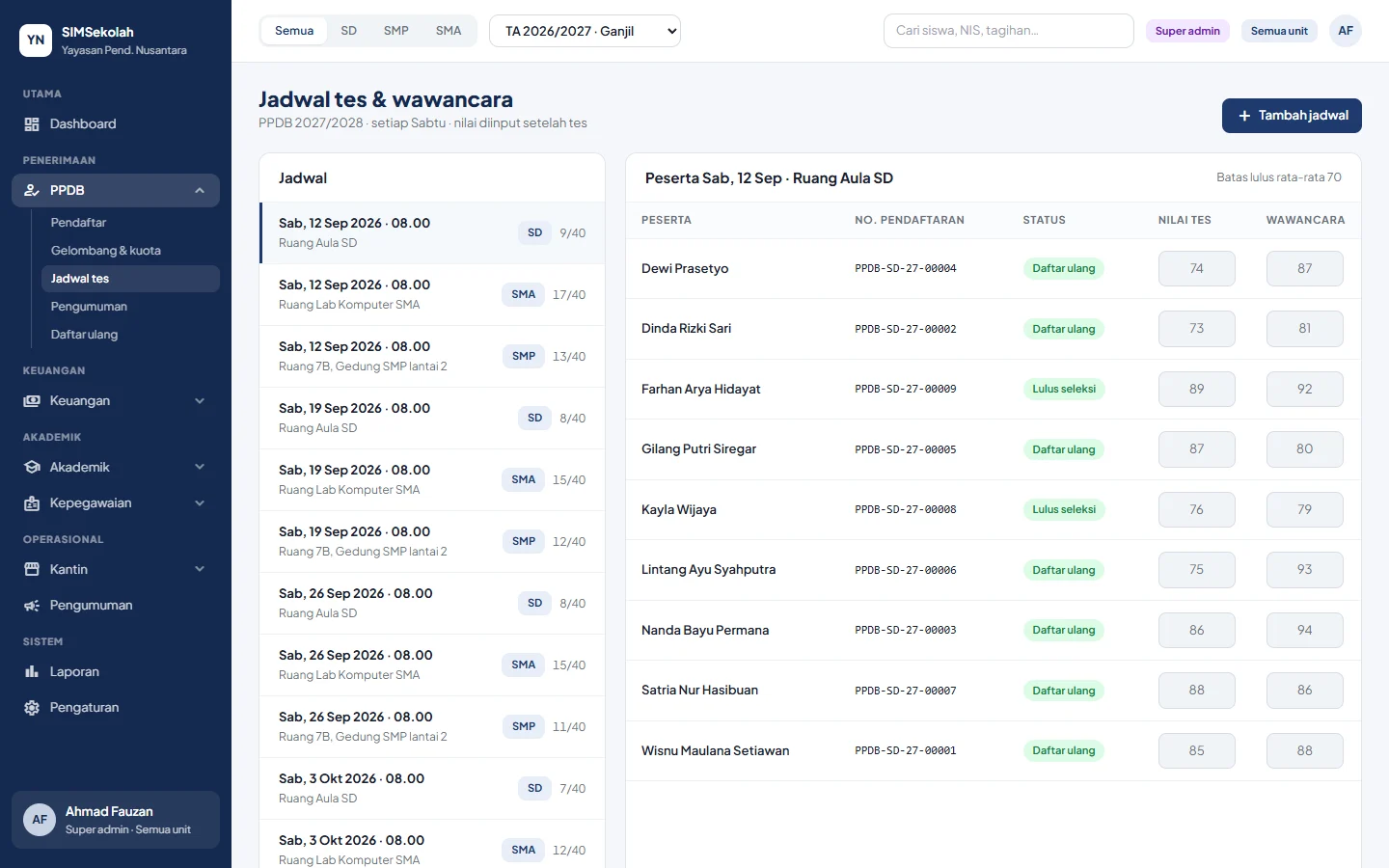Open Pengumuman megaphone icon in sidebar

(x=32, y=606)
